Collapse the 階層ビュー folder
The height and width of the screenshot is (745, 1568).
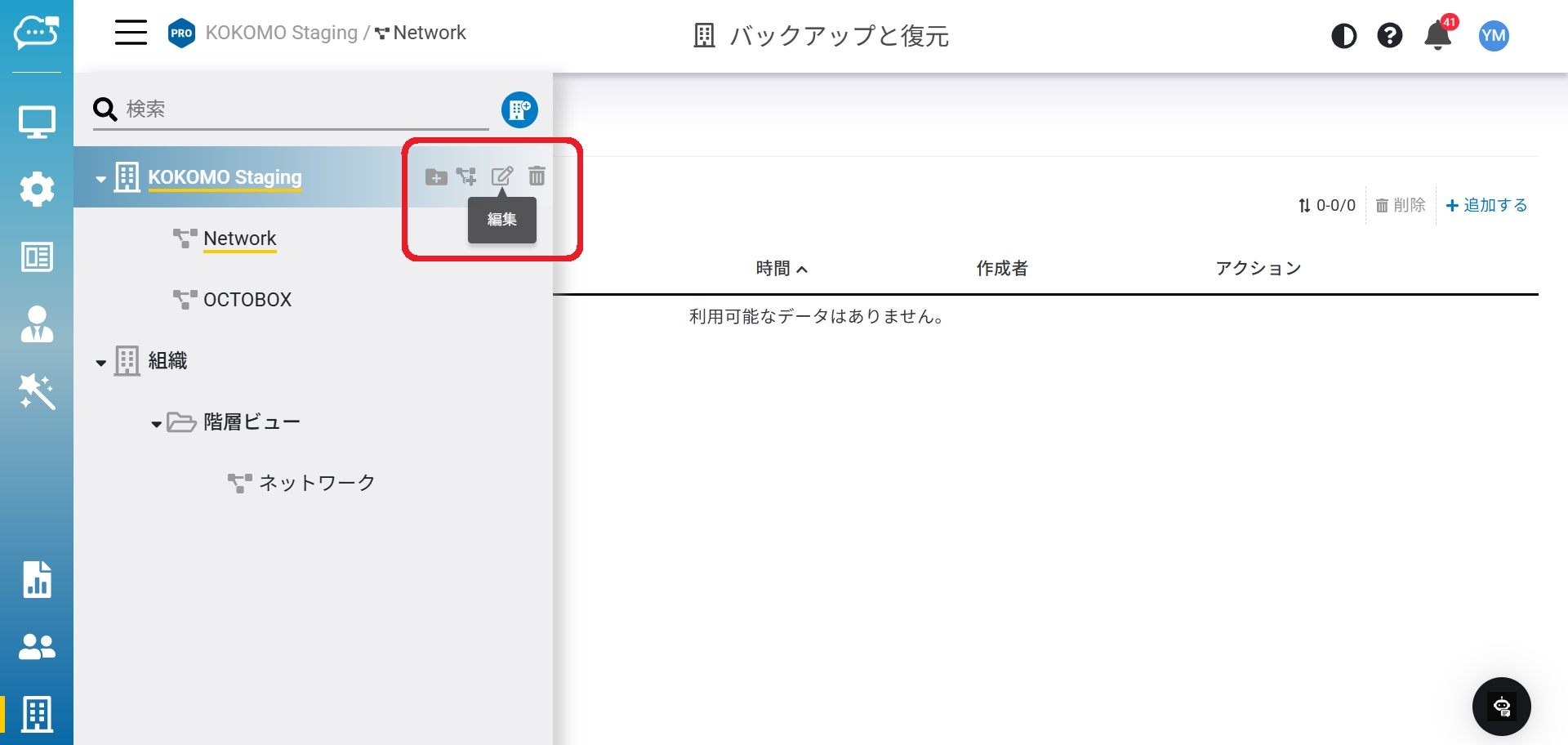tap(156, 424)
